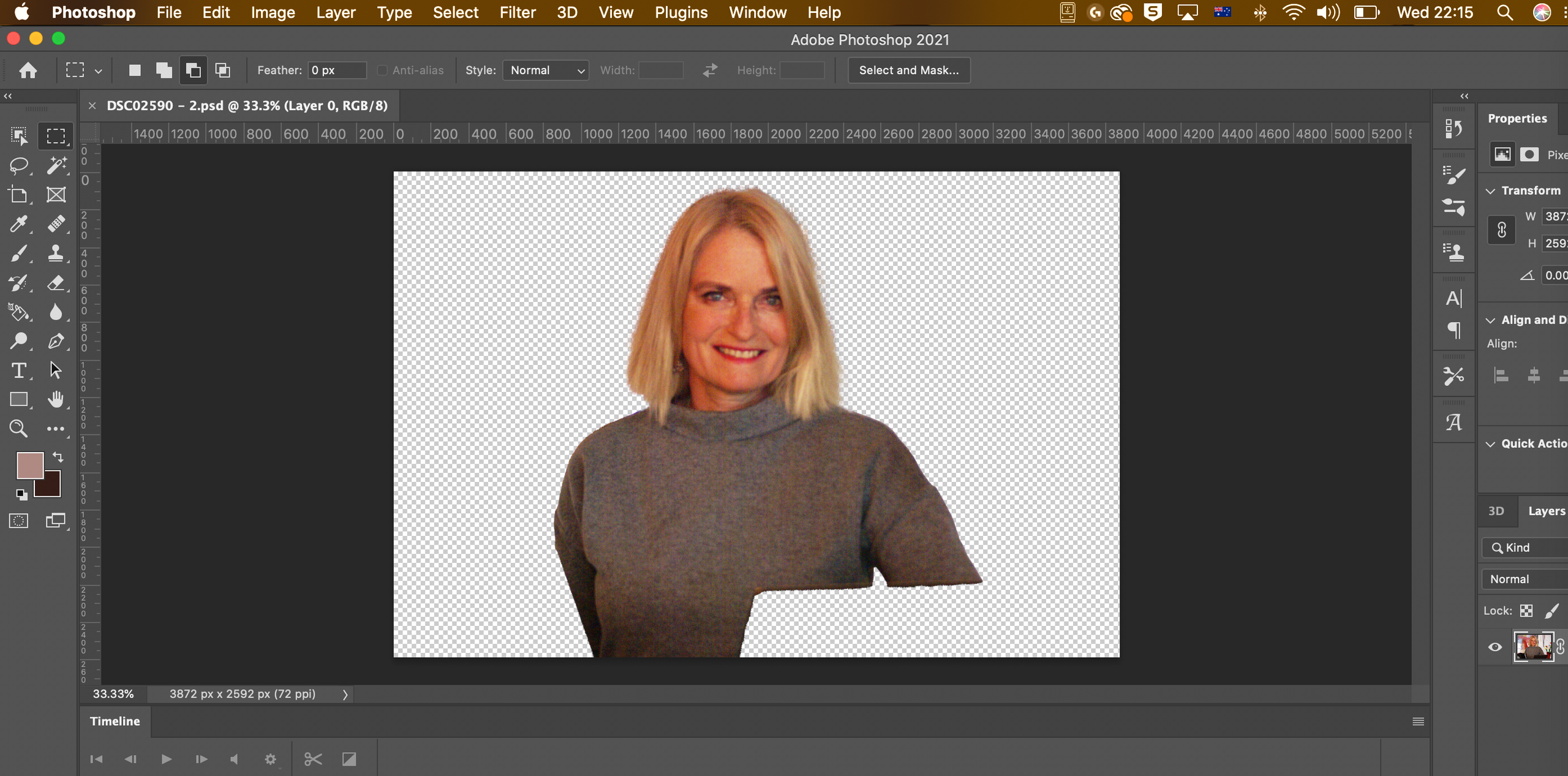
Task: Choose the Hand tool
Action: click(56, 399)
